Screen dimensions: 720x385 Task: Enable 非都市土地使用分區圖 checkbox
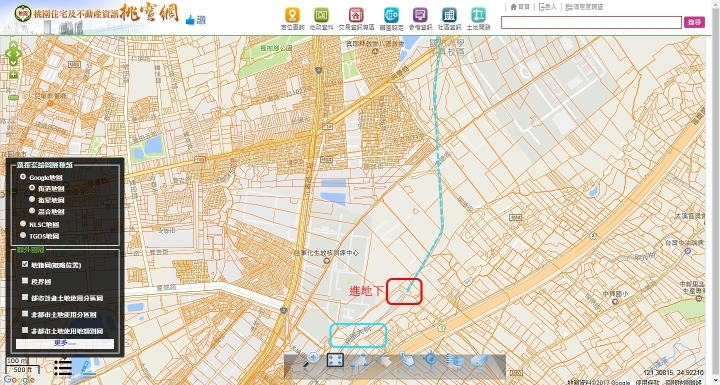(x=25, y=314)
